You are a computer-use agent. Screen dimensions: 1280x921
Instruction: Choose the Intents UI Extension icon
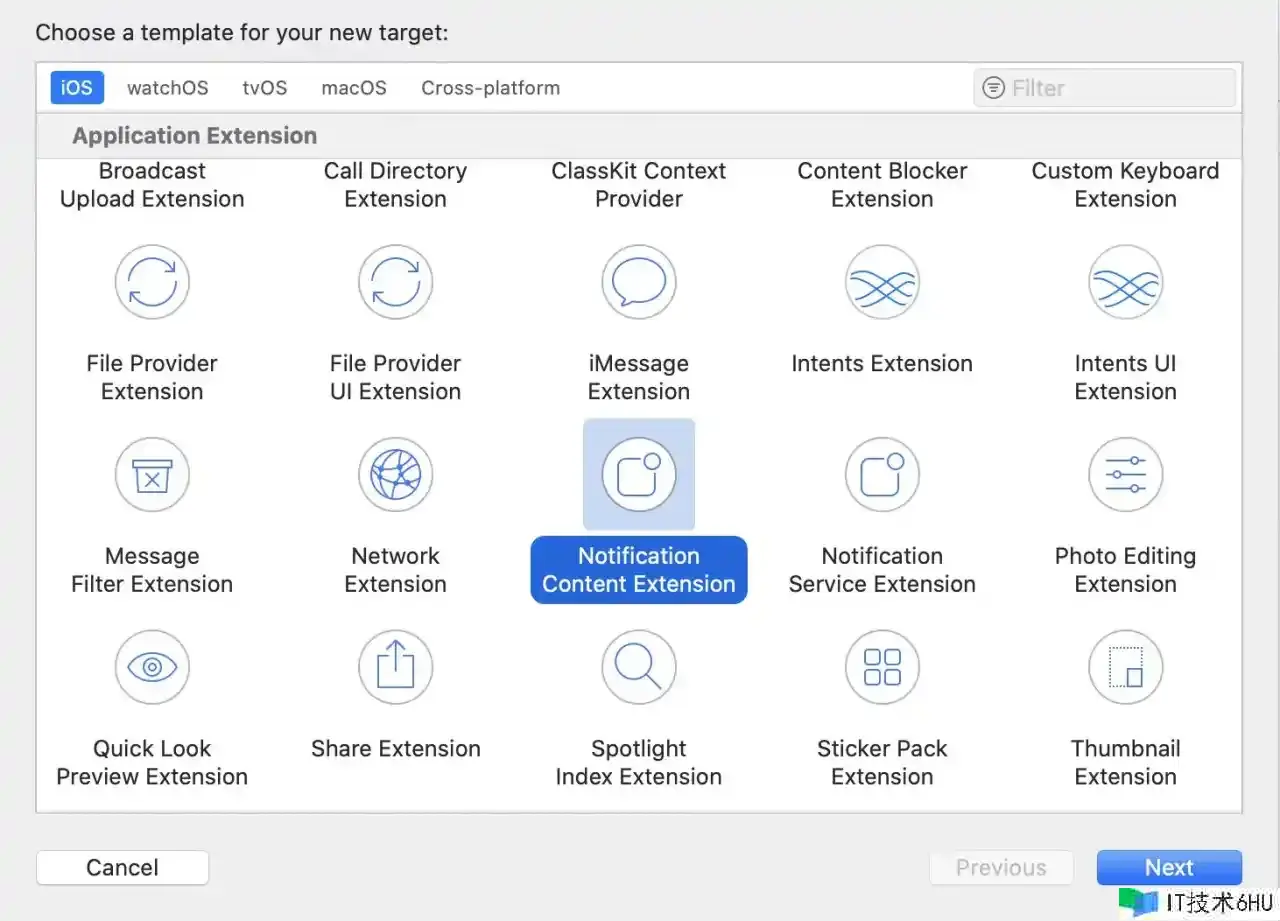click(1125, 282)
